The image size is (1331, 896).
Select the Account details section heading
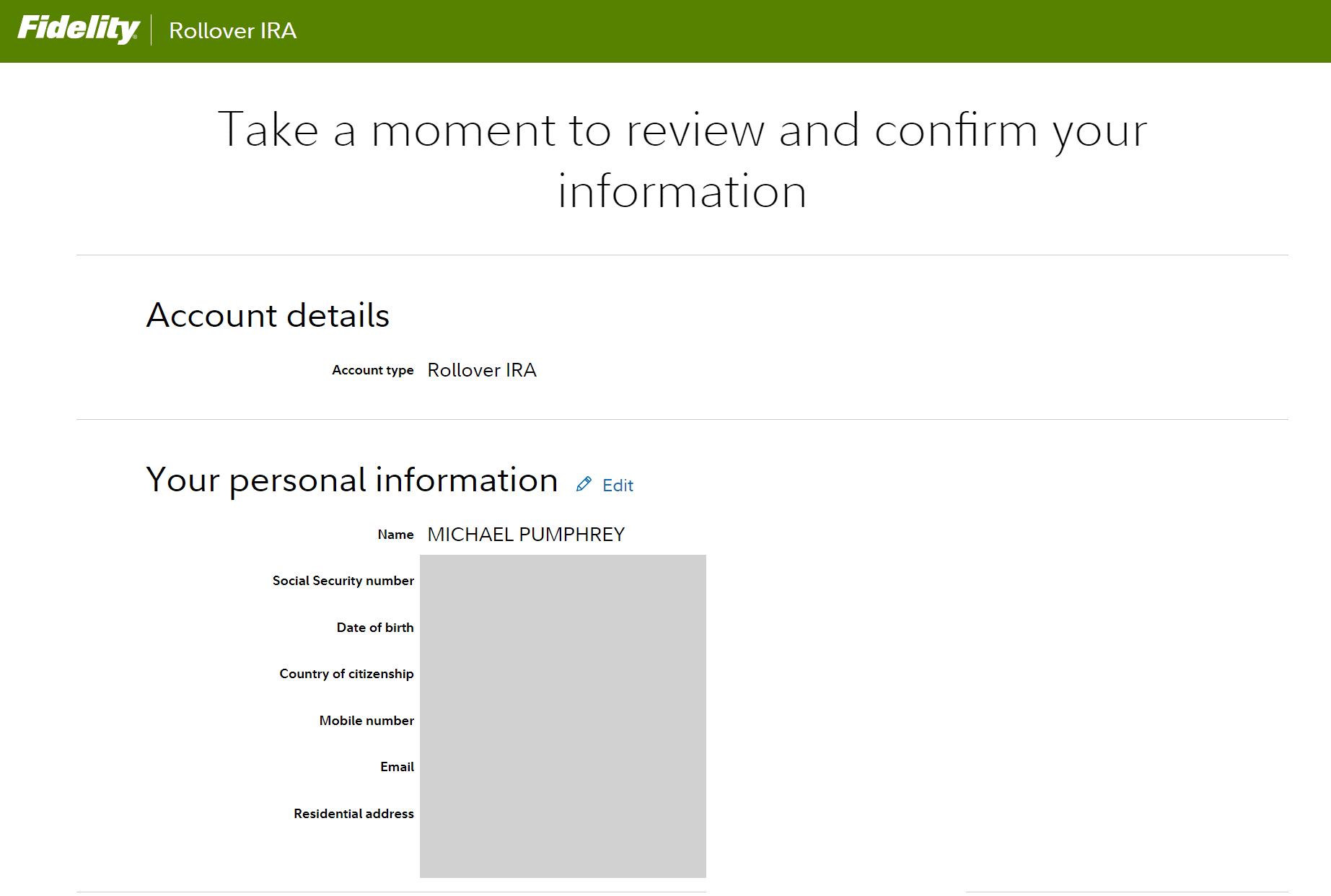(x=268, y=315)
